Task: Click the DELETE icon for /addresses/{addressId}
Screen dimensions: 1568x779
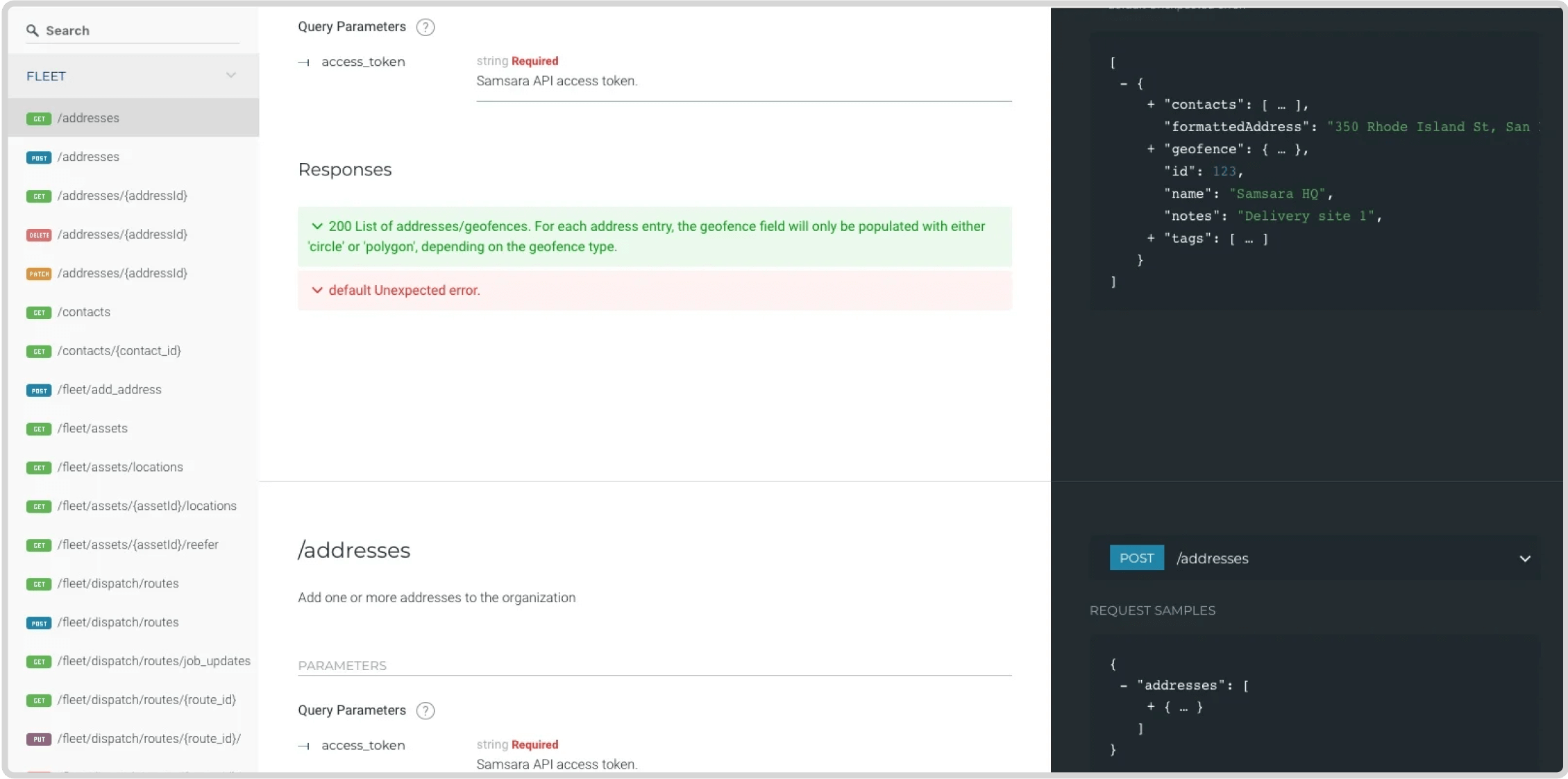Action: (39, 234)
